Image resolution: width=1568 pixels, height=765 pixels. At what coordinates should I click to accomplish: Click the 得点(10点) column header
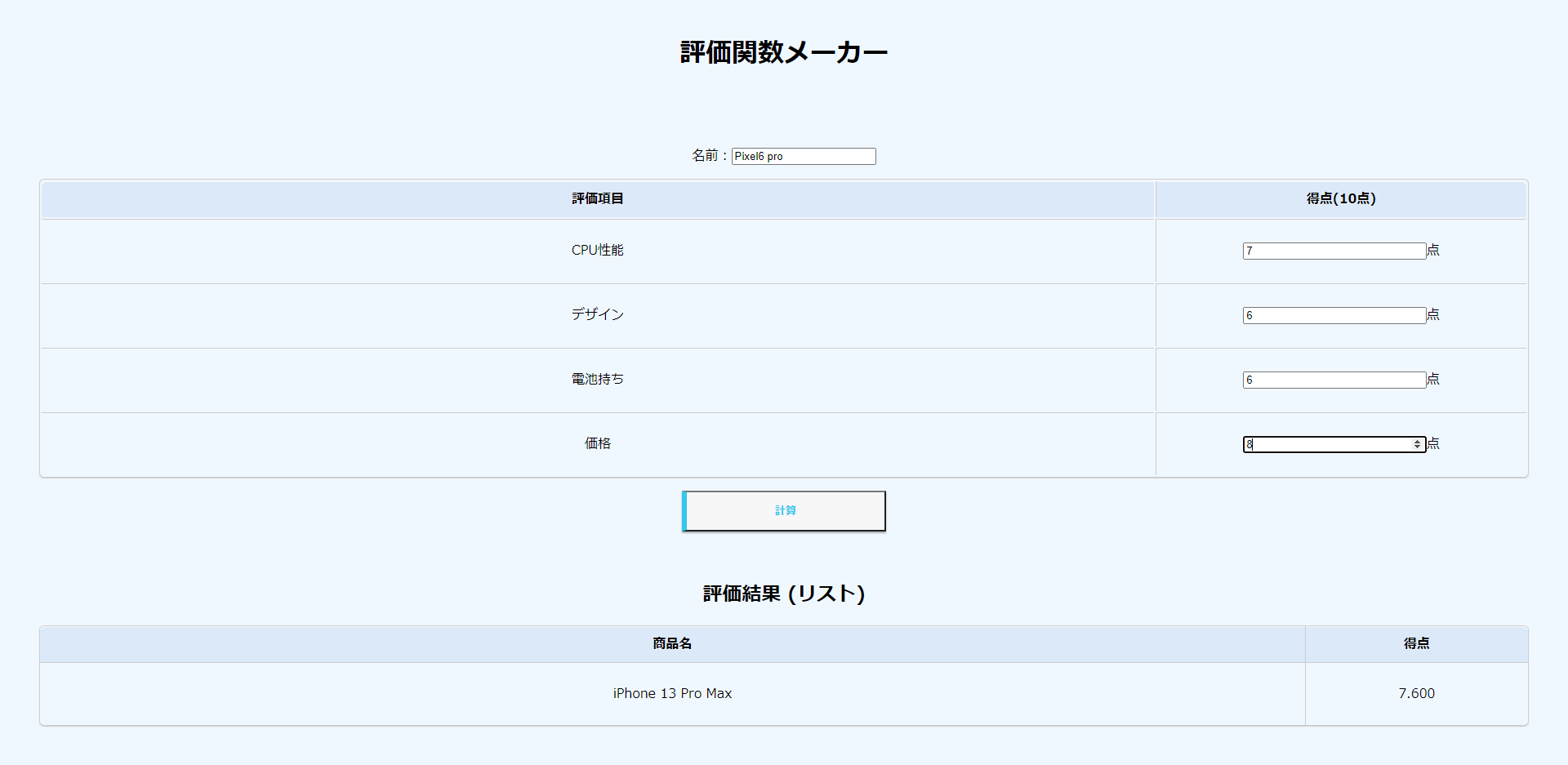tap(1341, 199)
